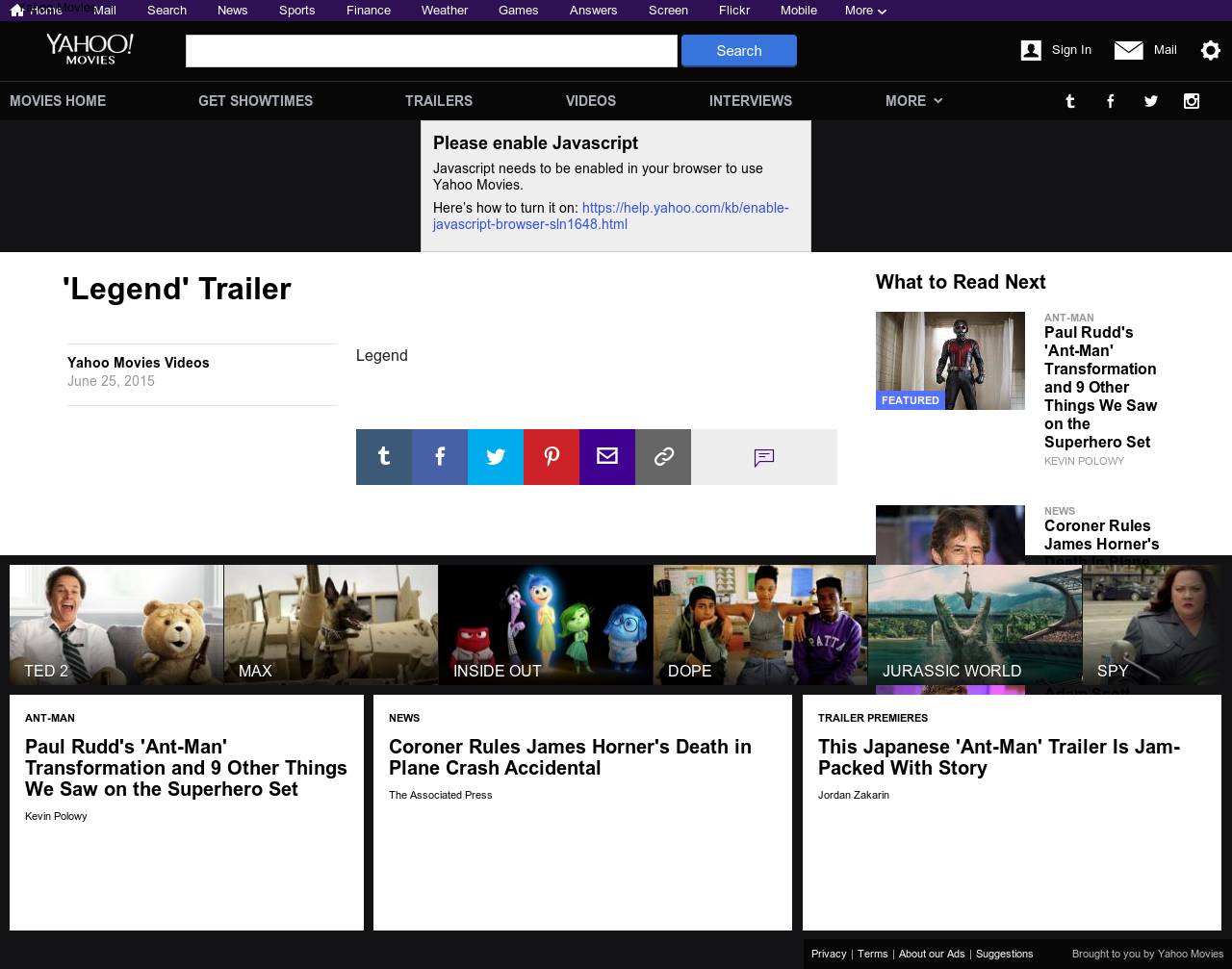The image size is (1232, 969).
Task: Copy the trailer link via chain icon
Action: coord(663,457)
